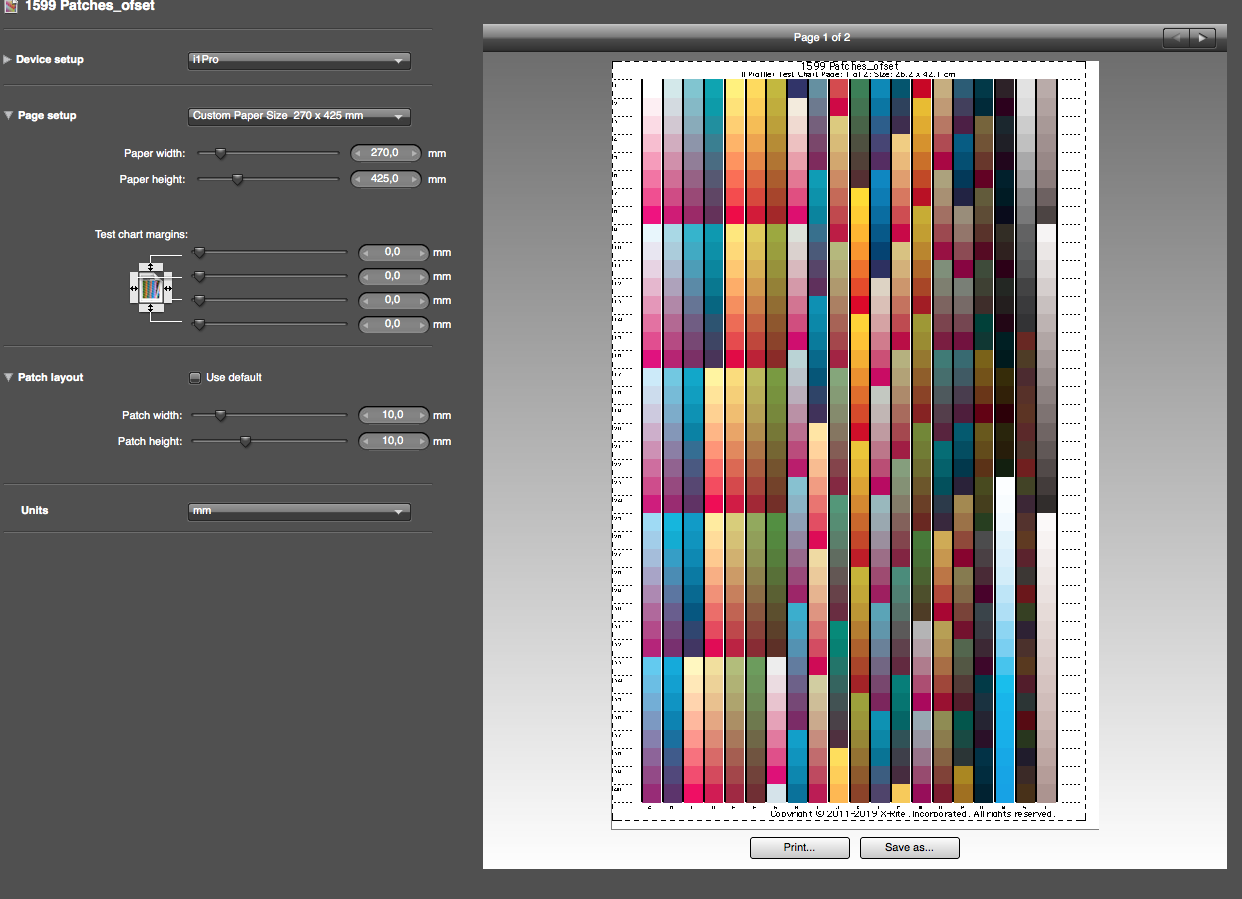This screenshot has width=1242, height=899.
Task: Click the 'Page 1 of 2' header text
Action: point(822,37)
